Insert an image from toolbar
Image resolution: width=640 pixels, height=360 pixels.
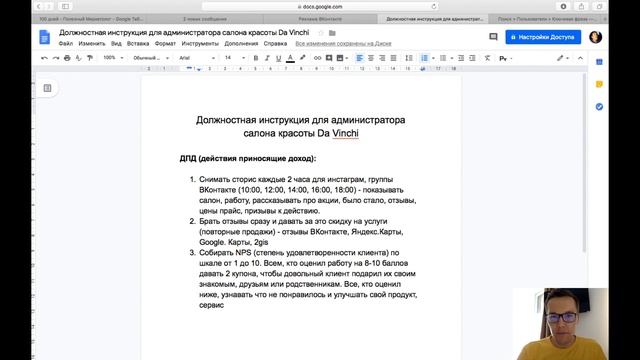coord(340,58)
